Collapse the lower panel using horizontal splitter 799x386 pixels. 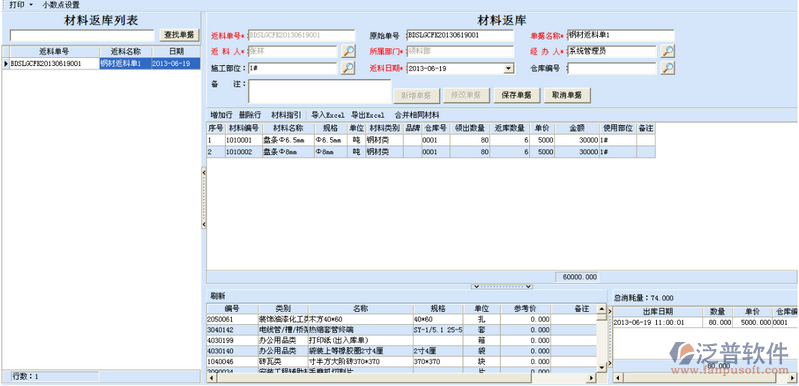click(x=502, y=287)
